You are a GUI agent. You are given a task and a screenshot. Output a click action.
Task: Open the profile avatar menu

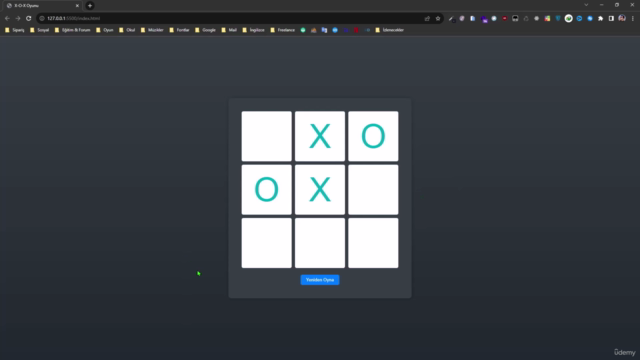pyautogui.click(x=622, y=18)
